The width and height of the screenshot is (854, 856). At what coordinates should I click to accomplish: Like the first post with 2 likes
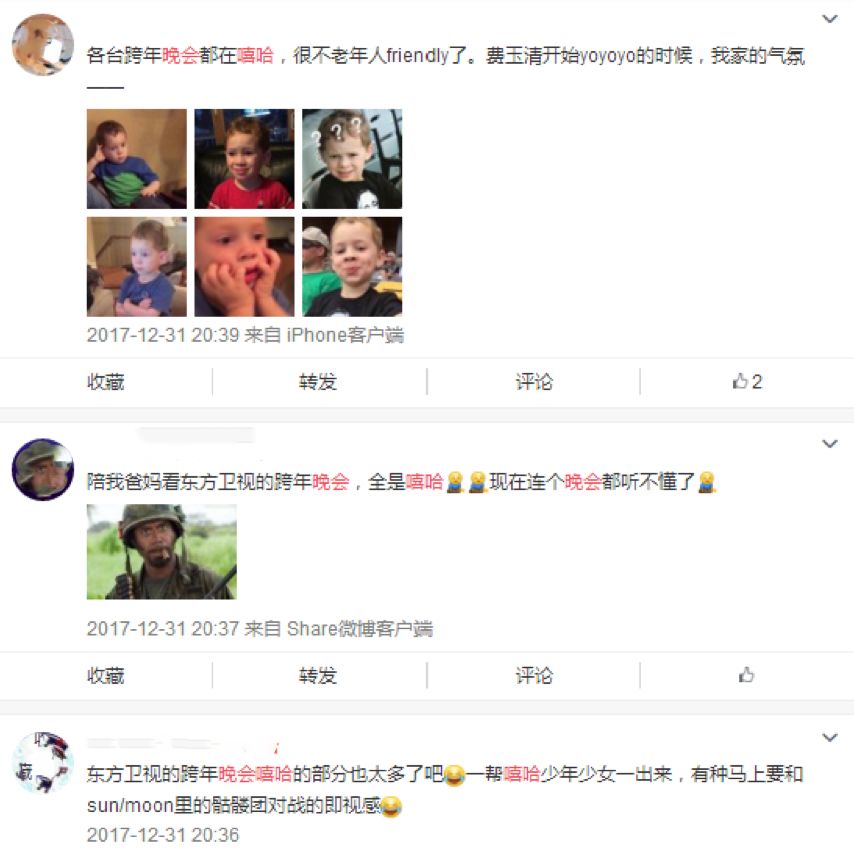click(747, 382)
